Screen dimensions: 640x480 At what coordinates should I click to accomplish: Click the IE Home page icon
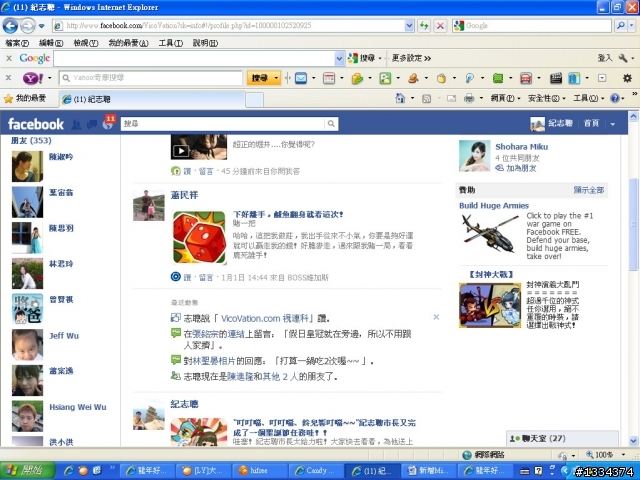click(x=400, y=98)
